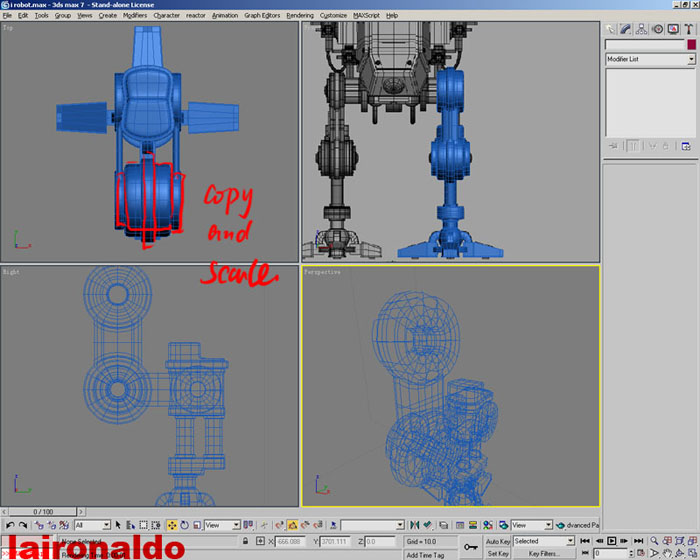Viewport: 700px width, 560px height.
Task: Open the Display panel tab
Action: 673,29
